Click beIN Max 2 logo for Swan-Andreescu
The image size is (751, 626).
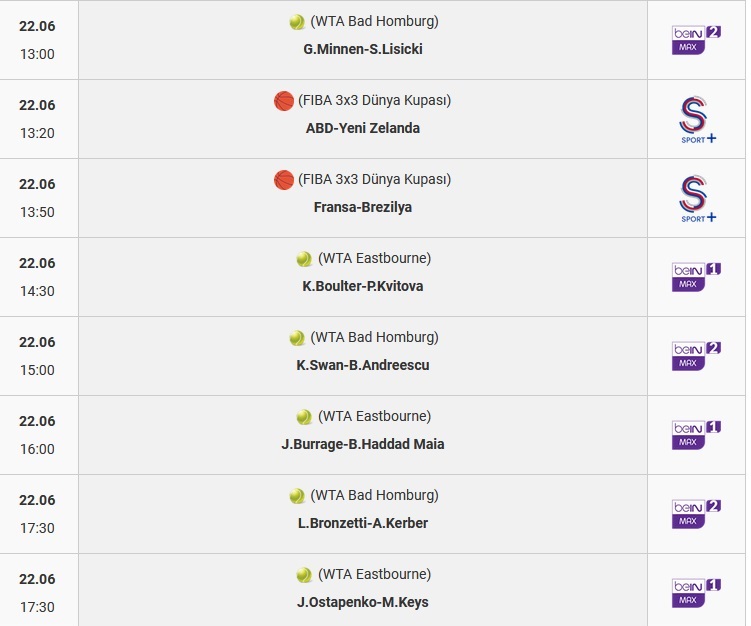click(x=696, y=356)
